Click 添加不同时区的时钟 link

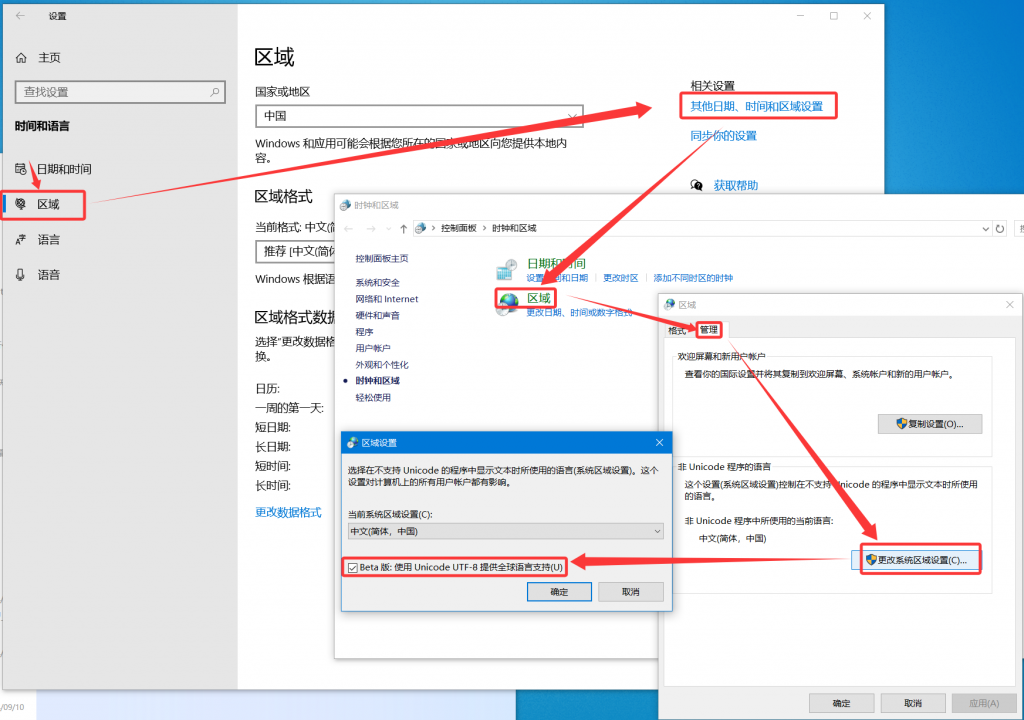(693, 278)
